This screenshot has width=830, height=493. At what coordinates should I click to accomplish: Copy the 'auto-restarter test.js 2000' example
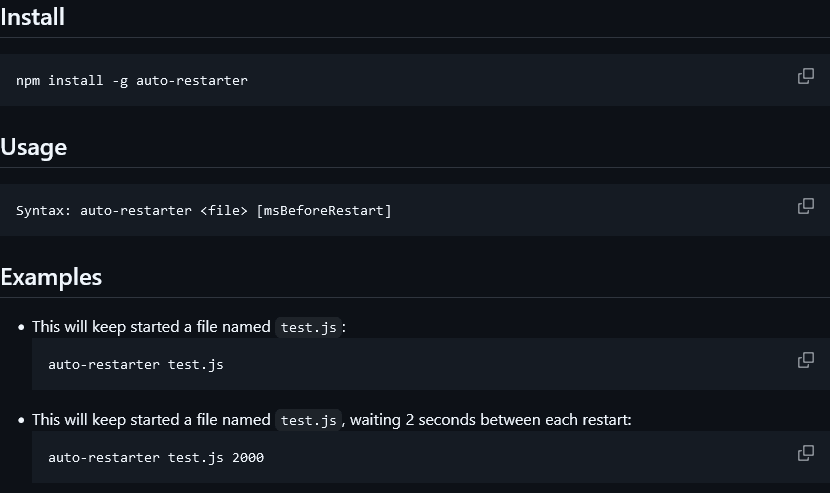point(806,453)
